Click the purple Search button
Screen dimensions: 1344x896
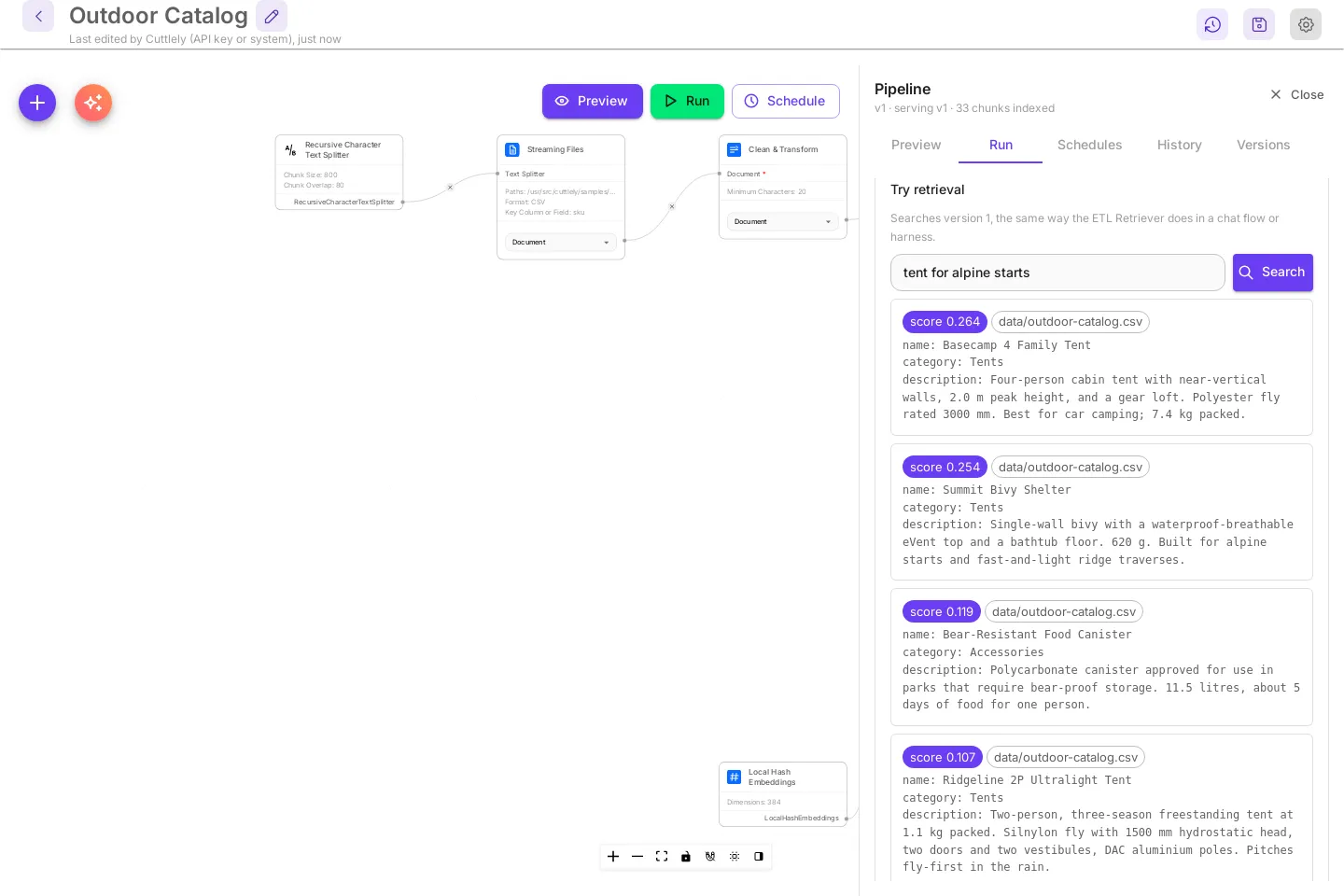click(1272, 273)
